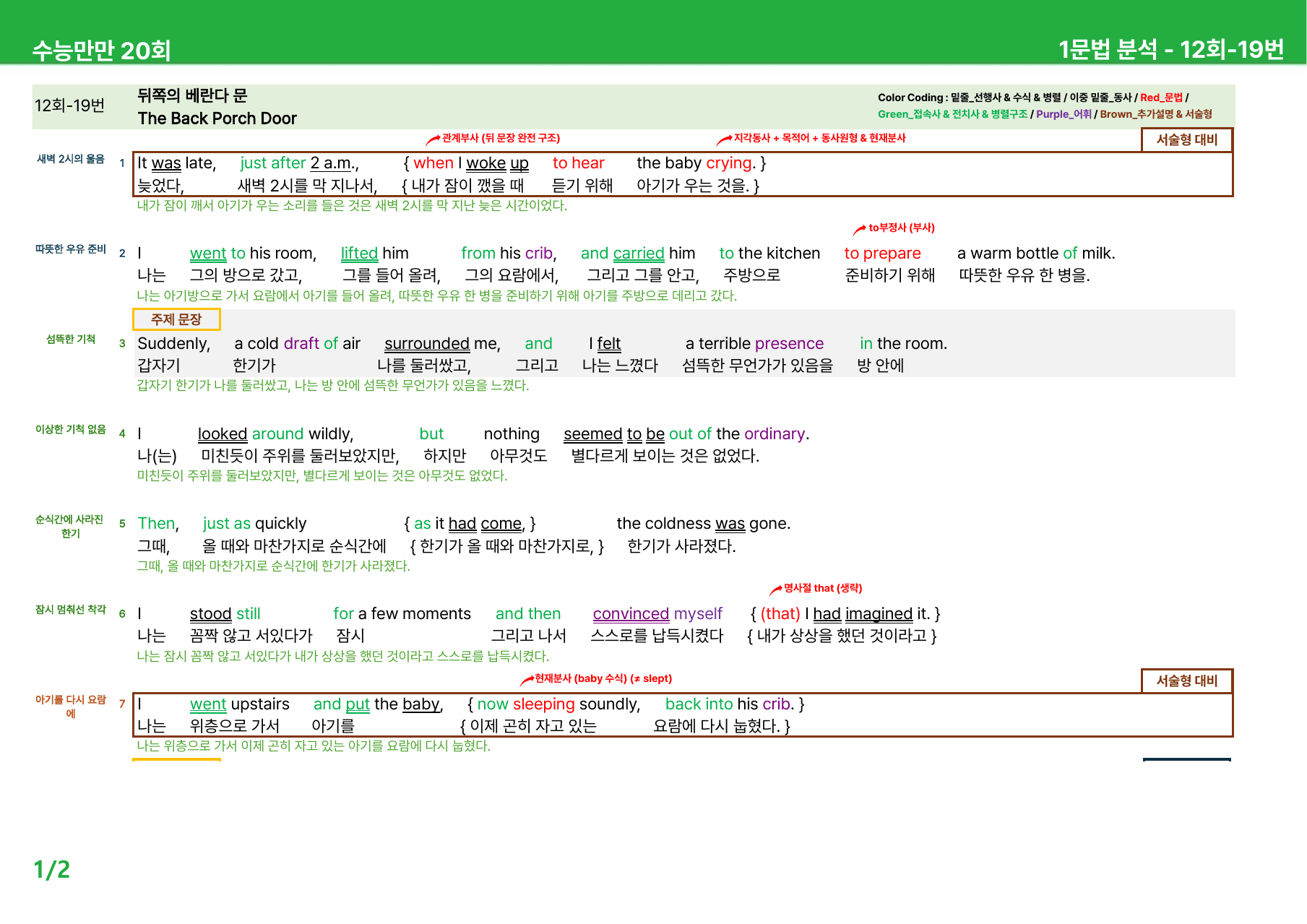1307x924 pixels.
Task: Click 'for a few moments' in sentence 6
Action: 402,614
